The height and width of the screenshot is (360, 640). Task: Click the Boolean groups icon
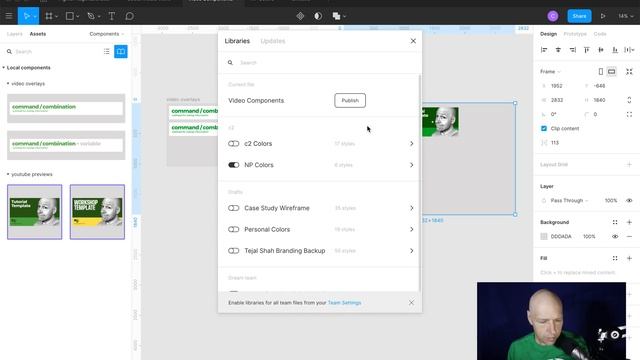tap(336, 16)
